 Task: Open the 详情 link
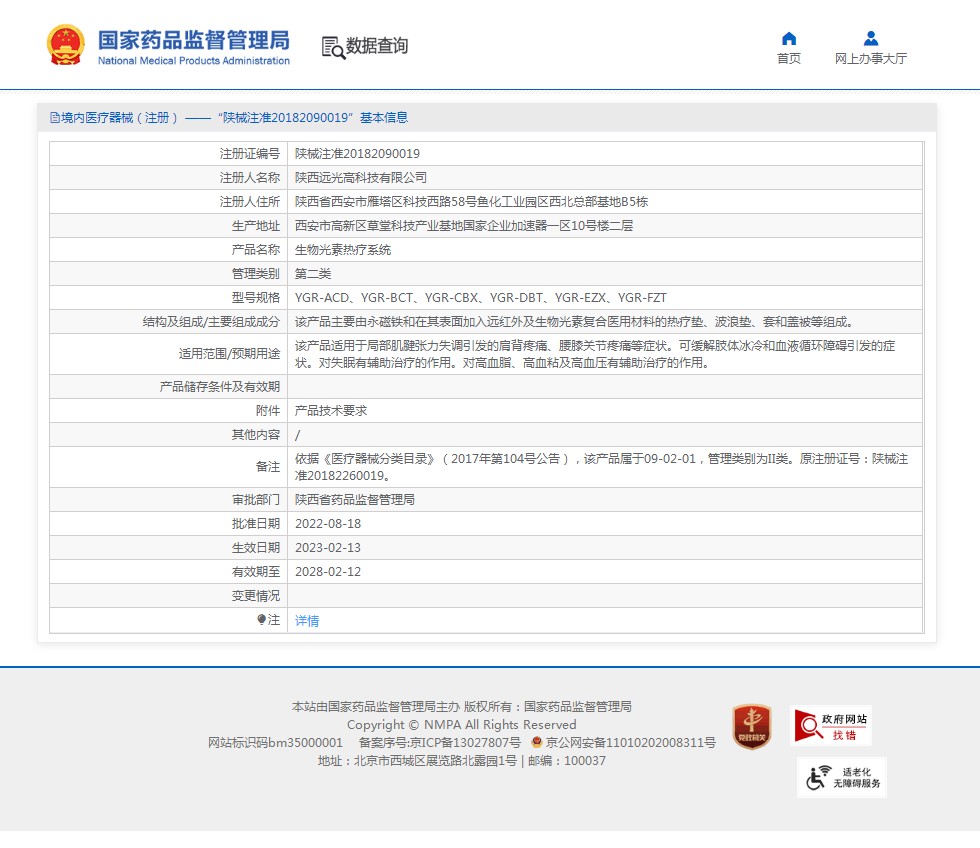pos(307,621)
